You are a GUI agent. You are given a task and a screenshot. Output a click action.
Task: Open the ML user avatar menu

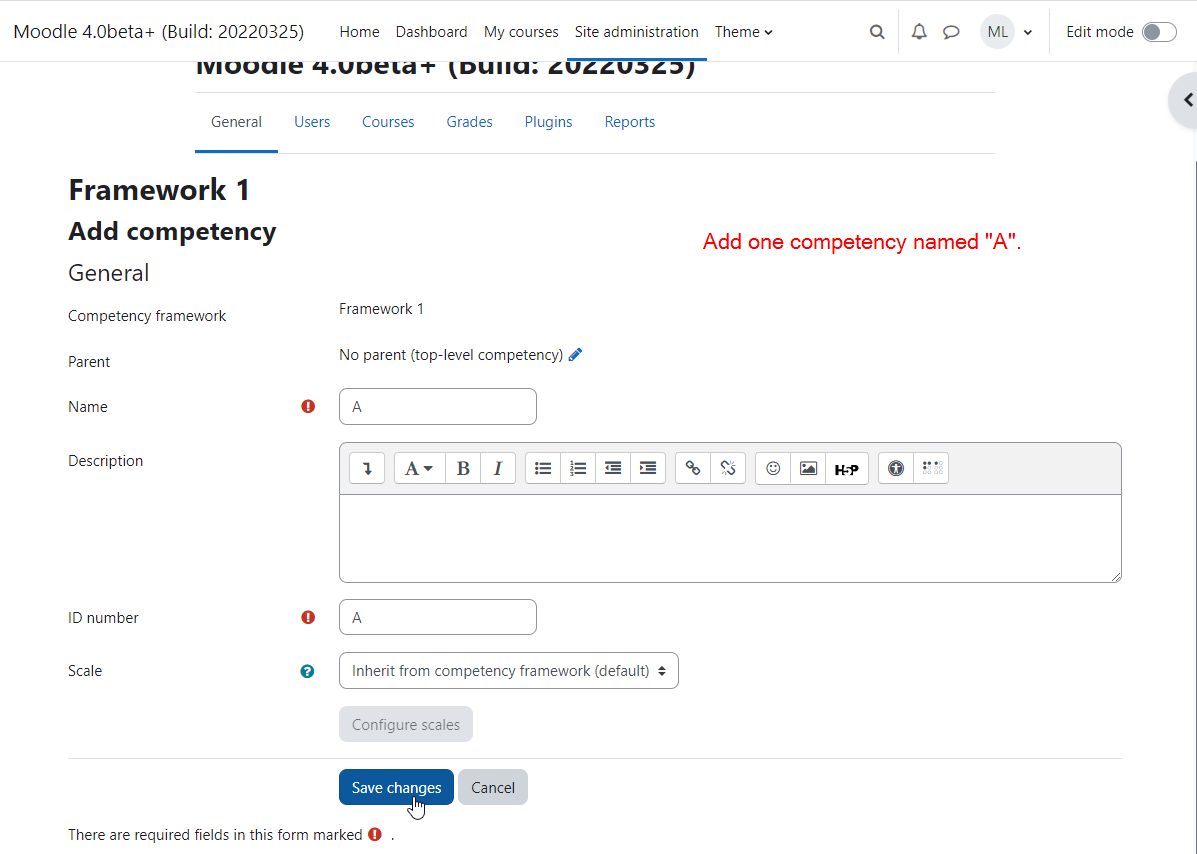click(x=997, y=32)
